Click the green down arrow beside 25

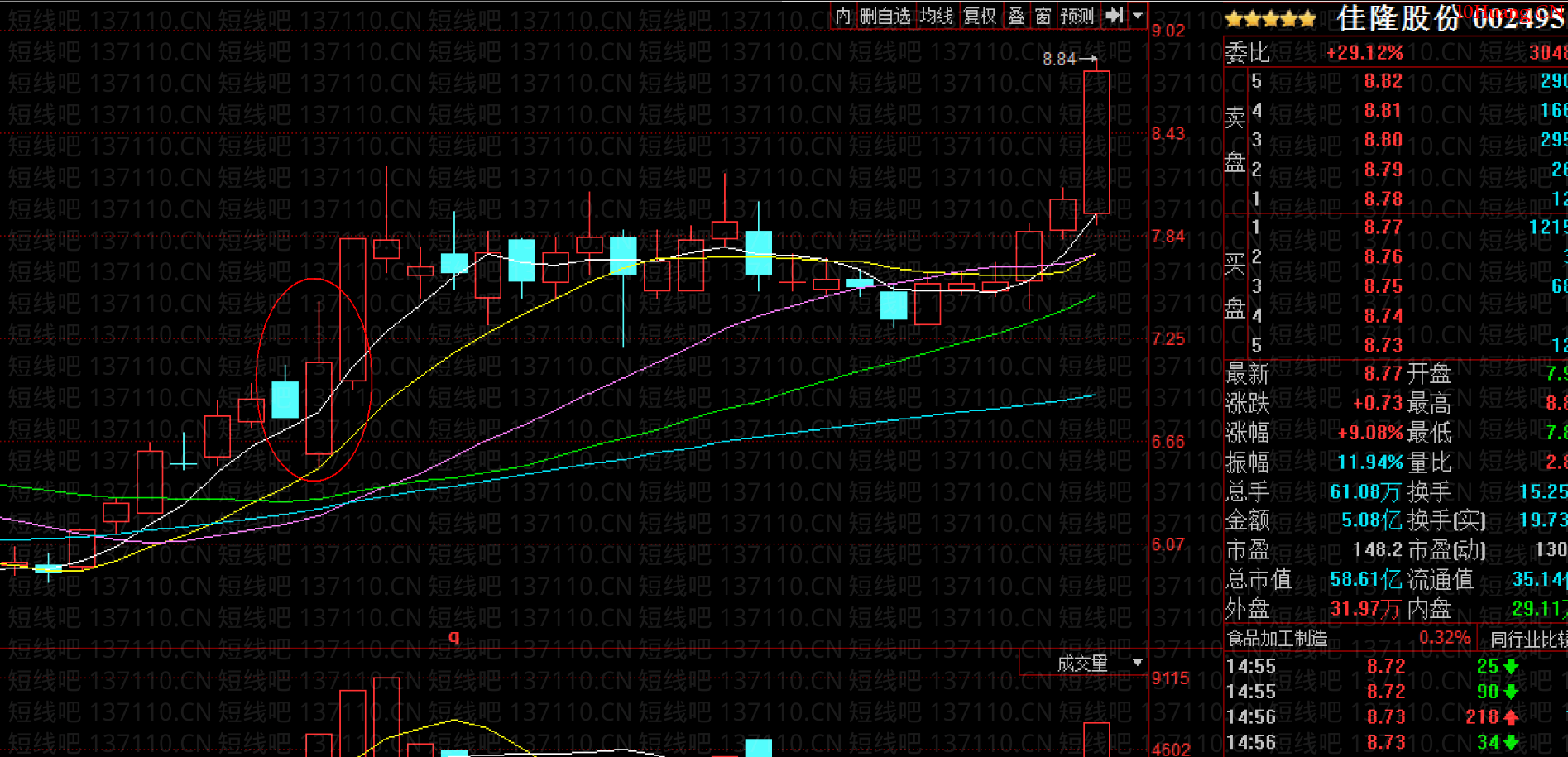[x=1511, y=666]
